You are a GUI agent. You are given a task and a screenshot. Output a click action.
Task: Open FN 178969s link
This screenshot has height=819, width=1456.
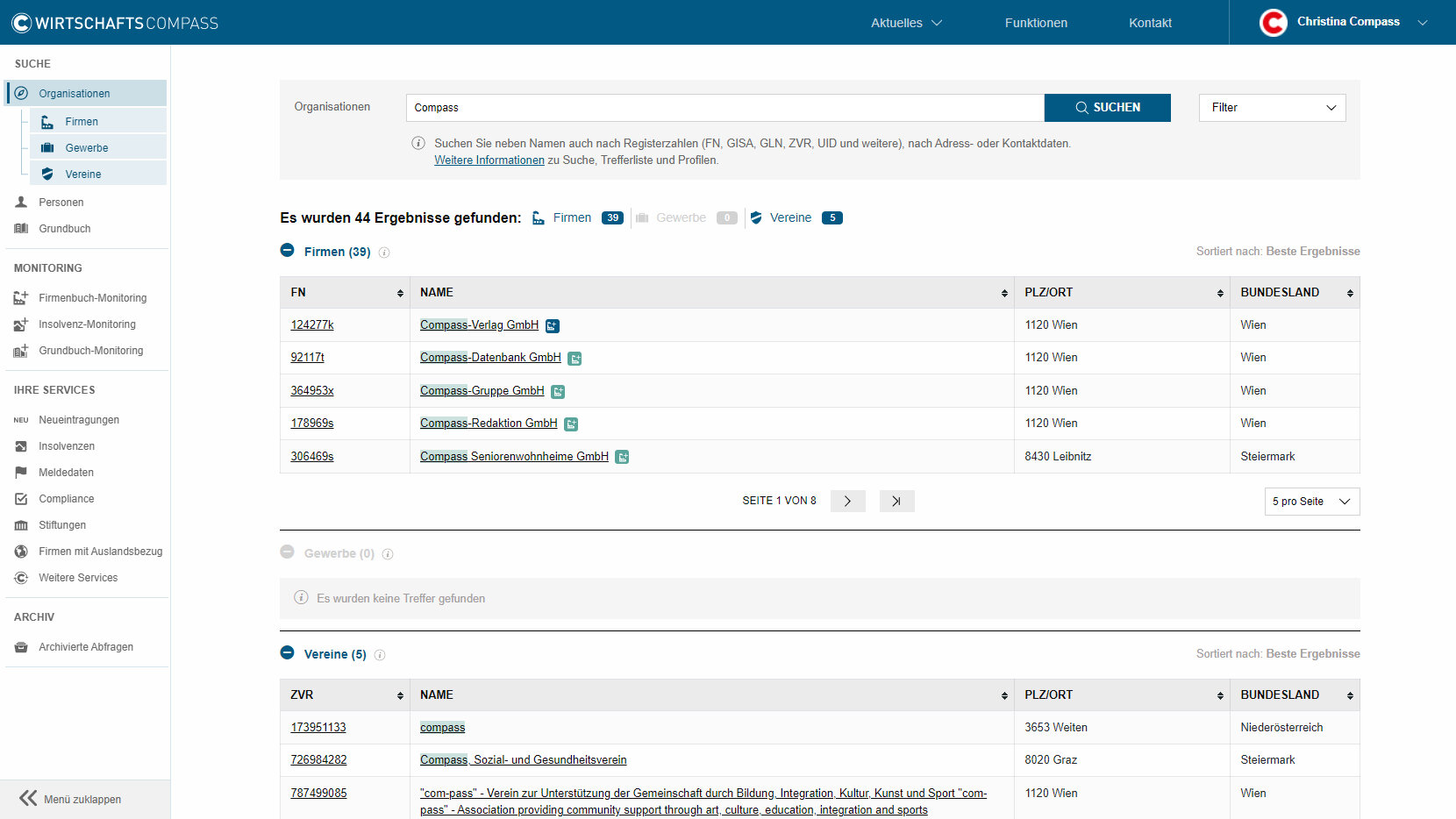click(x=312, y=424)
